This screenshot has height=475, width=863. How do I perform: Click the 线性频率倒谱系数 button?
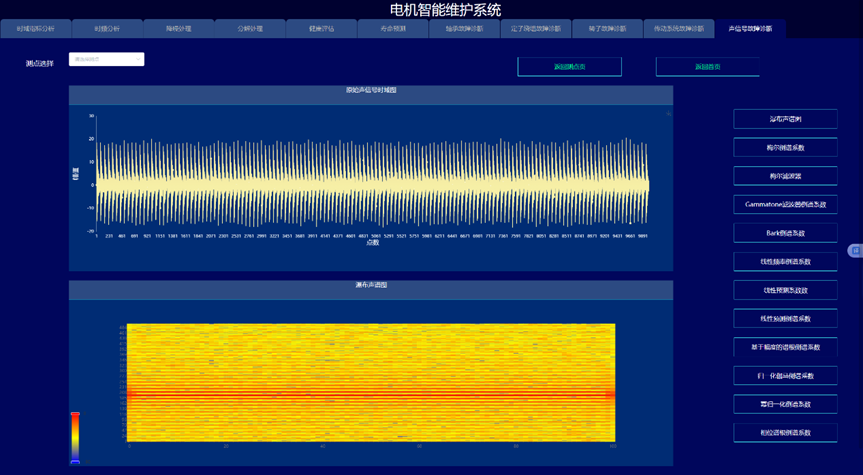coord(785,262)
